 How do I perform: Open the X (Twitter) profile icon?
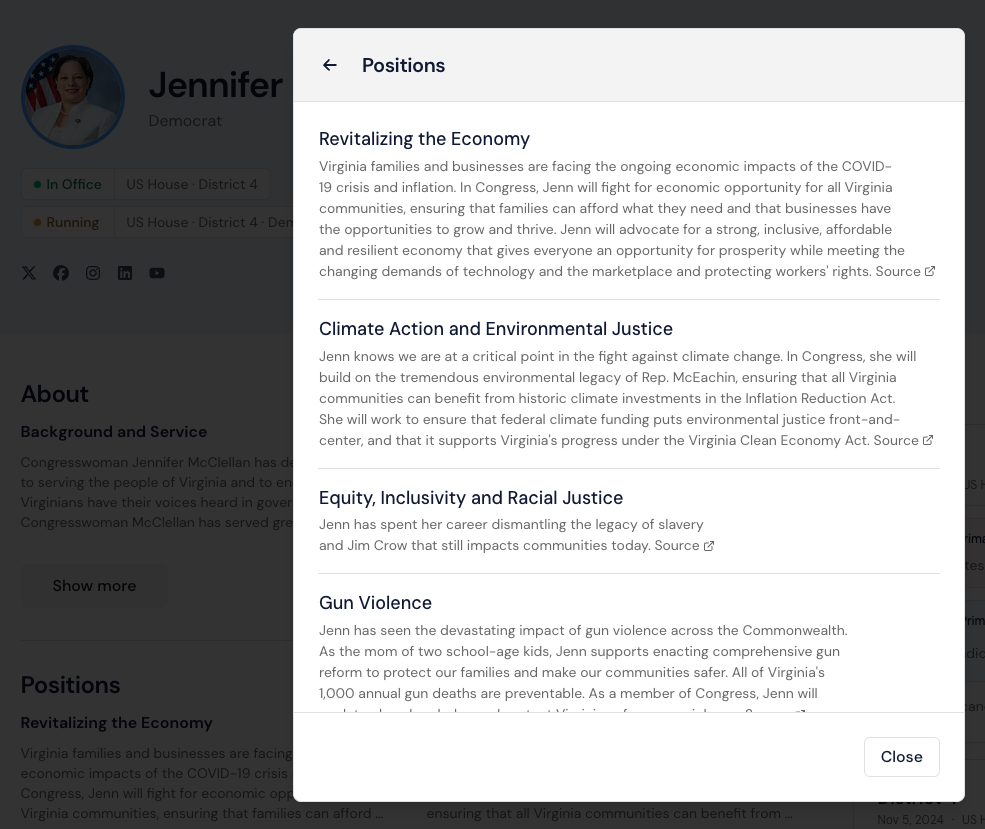[29, 273]
